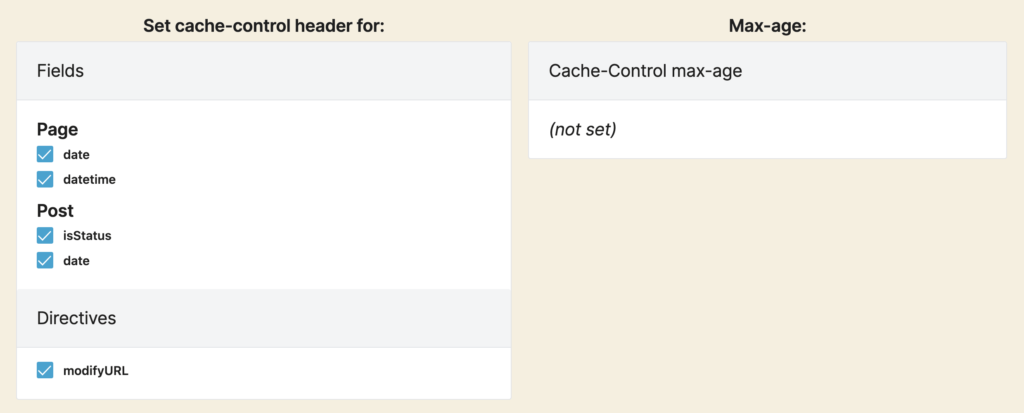Click the isStatus field label

point(88,236)
